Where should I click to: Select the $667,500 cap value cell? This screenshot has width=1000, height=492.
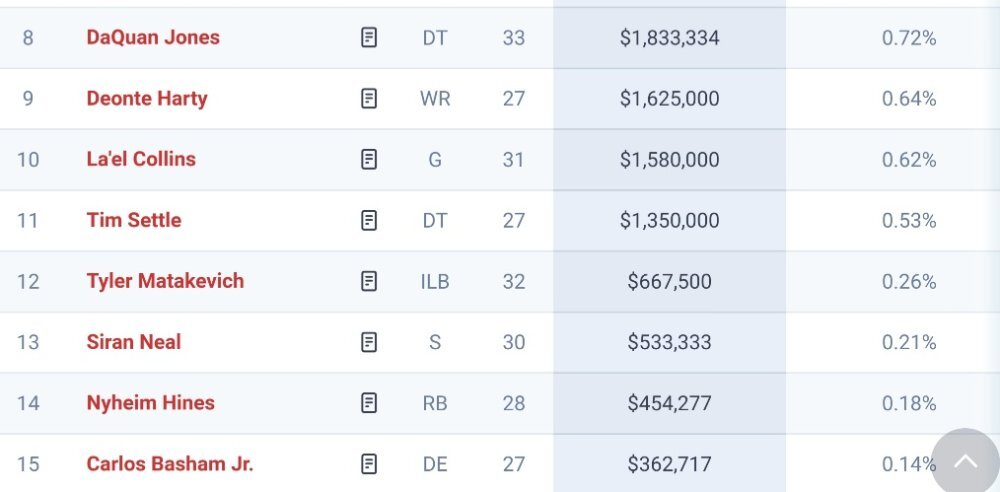(670, 281)
